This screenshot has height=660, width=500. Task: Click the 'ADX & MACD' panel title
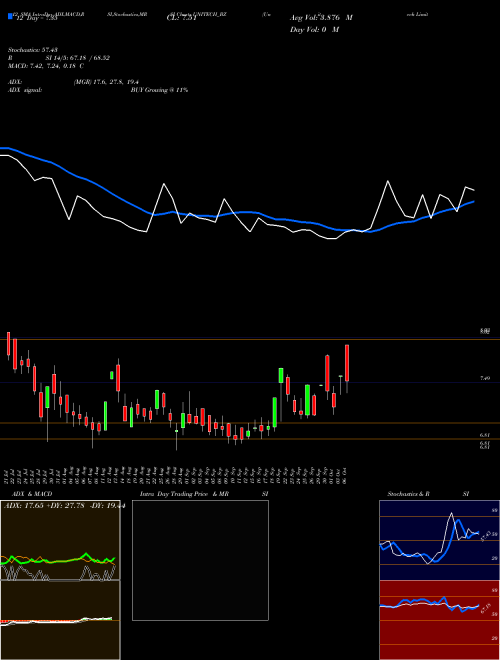pyautogui.click(x=32, y=494)
